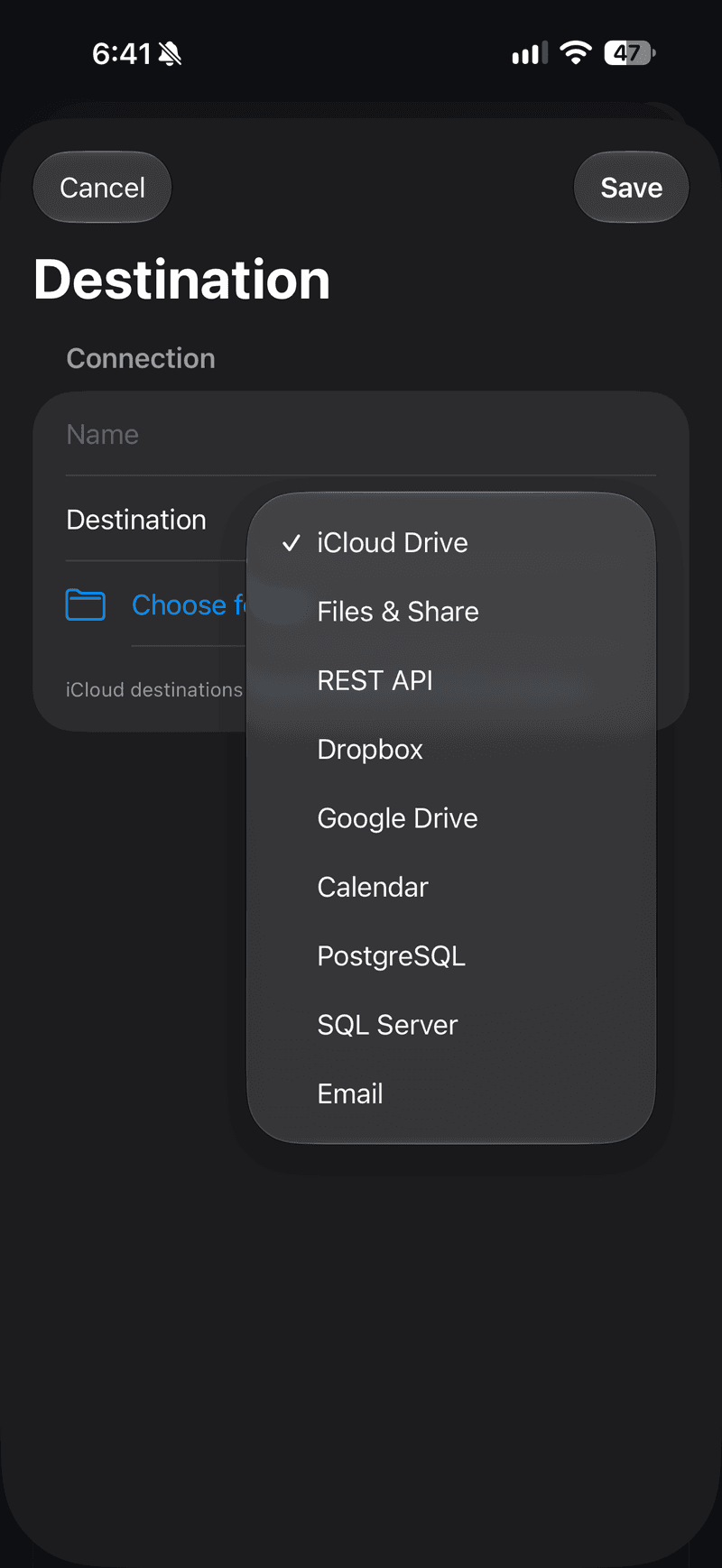722x1568 pixels.
Task: Tap the Save button
Action: pos(632,188)
